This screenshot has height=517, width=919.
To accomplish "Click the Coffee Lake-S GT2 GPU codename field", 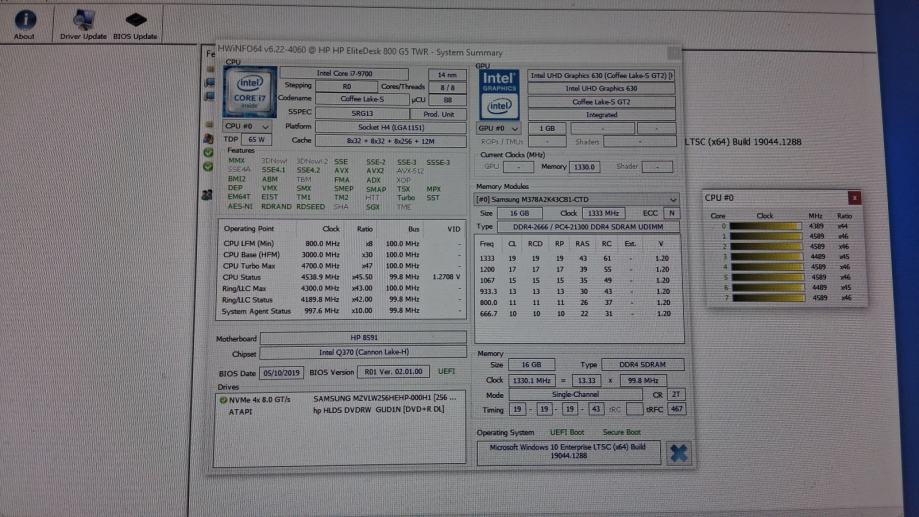I will coord(601,101).
